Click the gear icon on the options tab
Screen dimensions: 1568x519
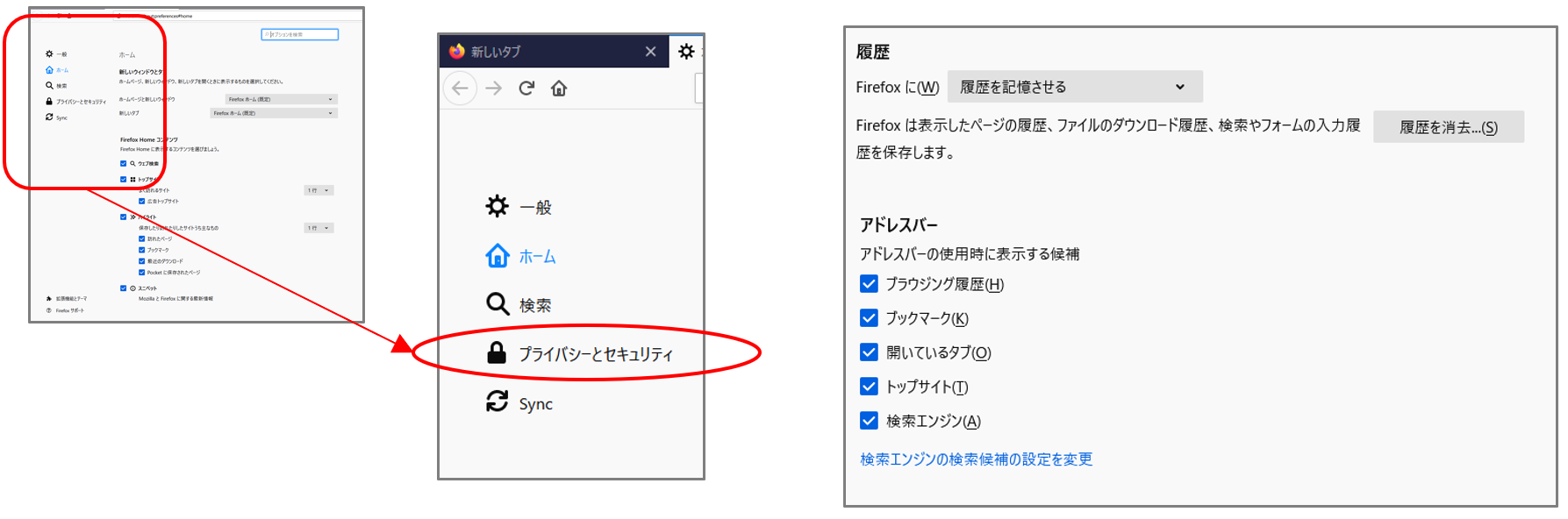click(x=686, y=51)
